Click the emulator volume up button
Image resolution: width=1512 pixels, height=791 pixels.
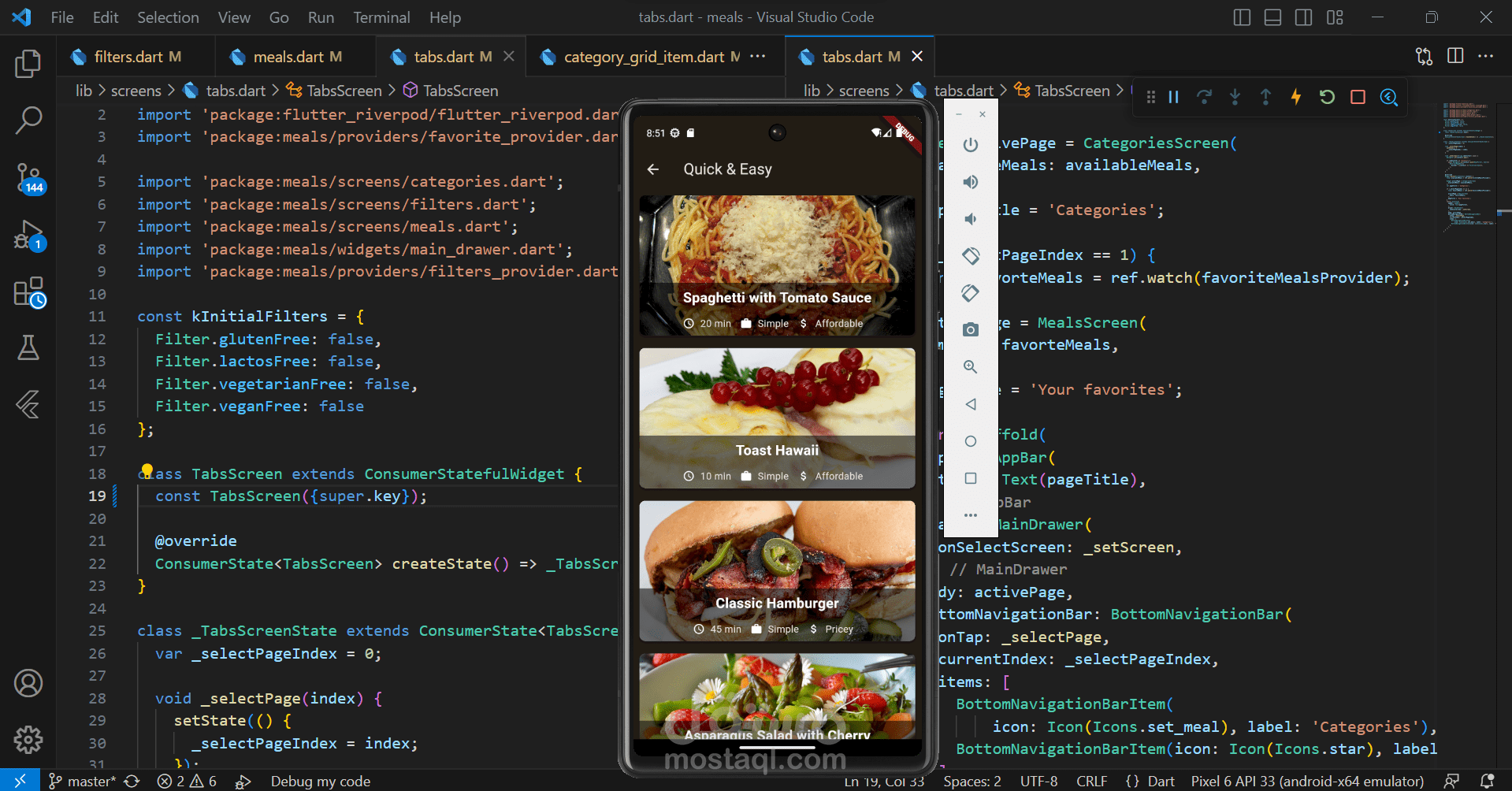(971, 182)
